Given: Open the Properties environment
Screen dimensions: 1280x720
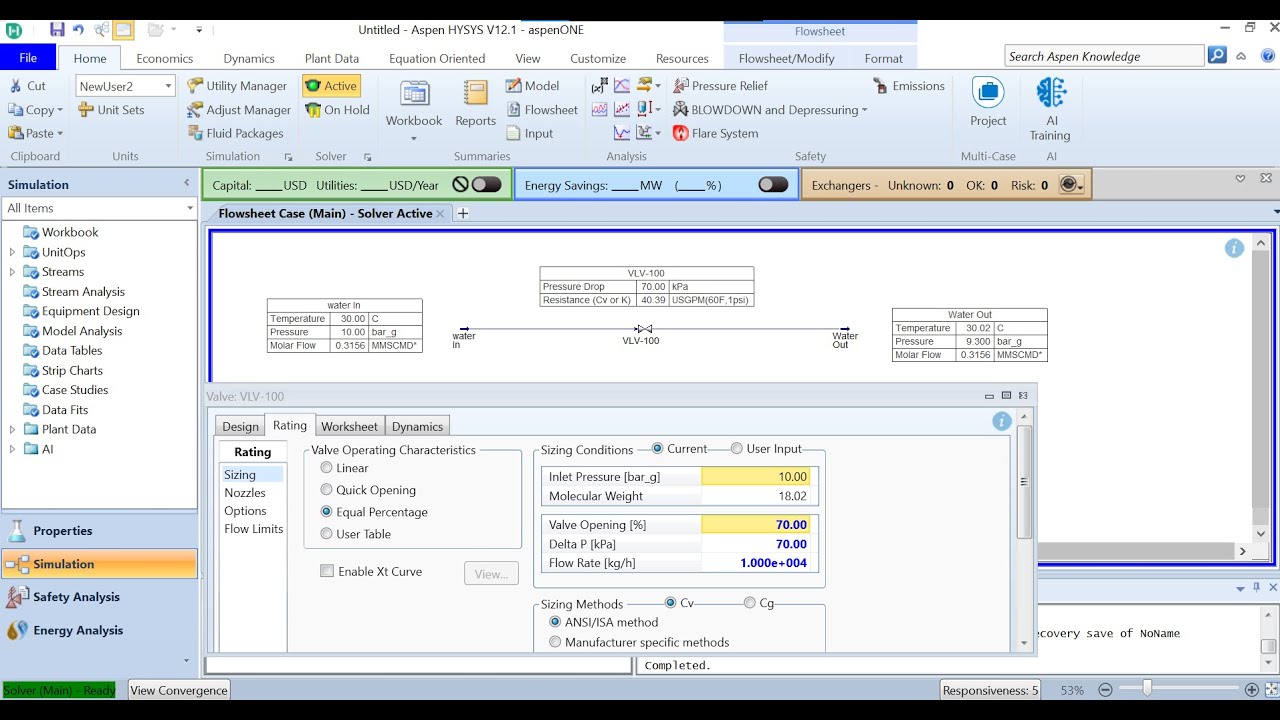Looking at the screenshot, I should (99, 530).
